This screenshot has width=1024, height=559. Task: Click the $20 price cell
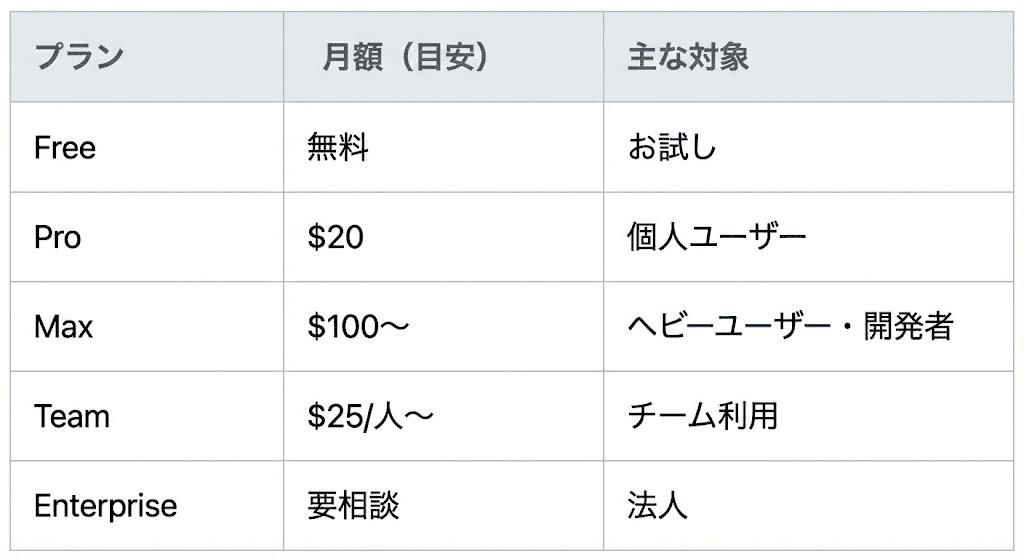(x=336, y=238)
